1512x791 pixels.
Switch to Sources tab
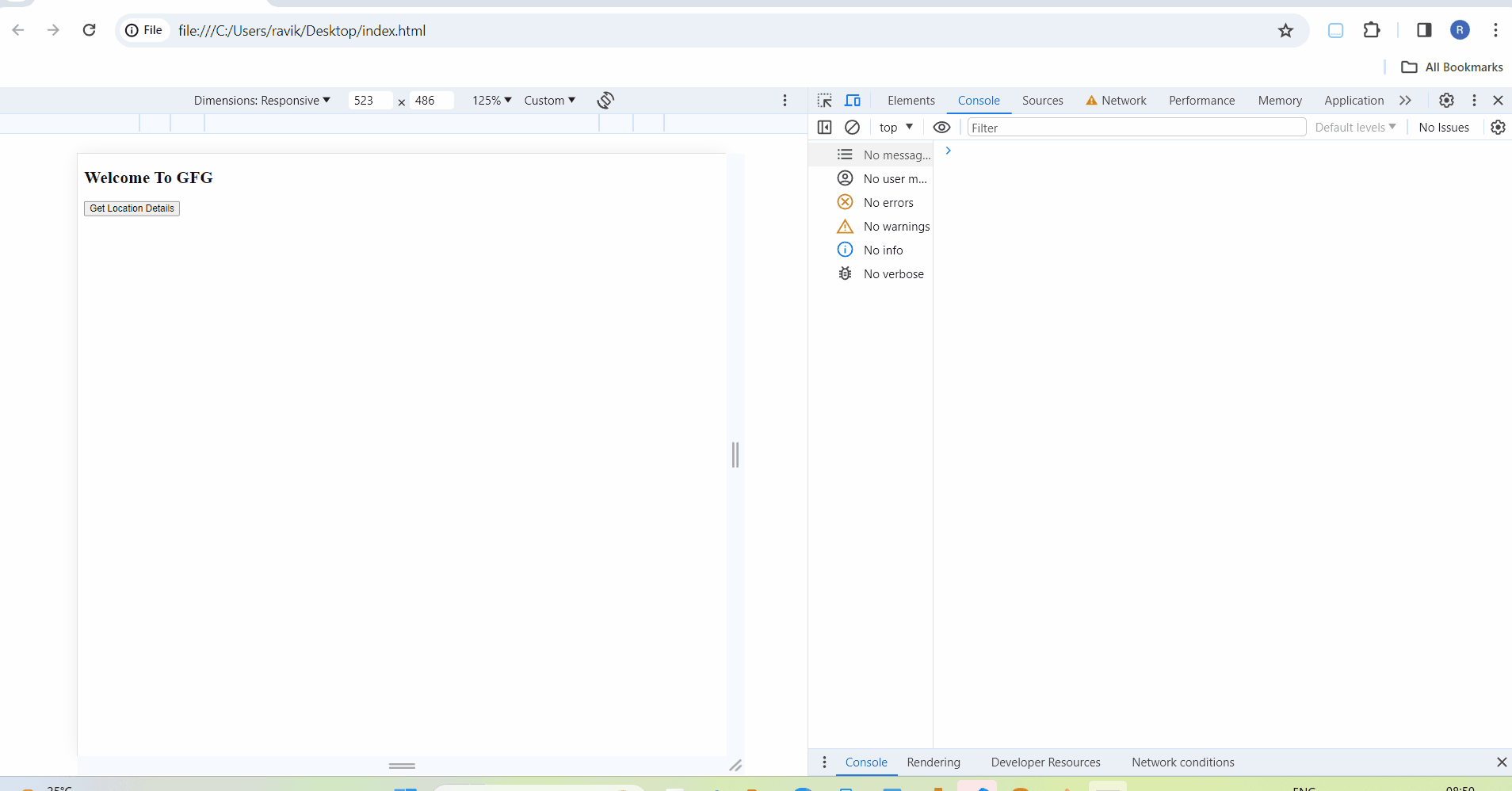pyautogui.click(x=1042, y=101)
